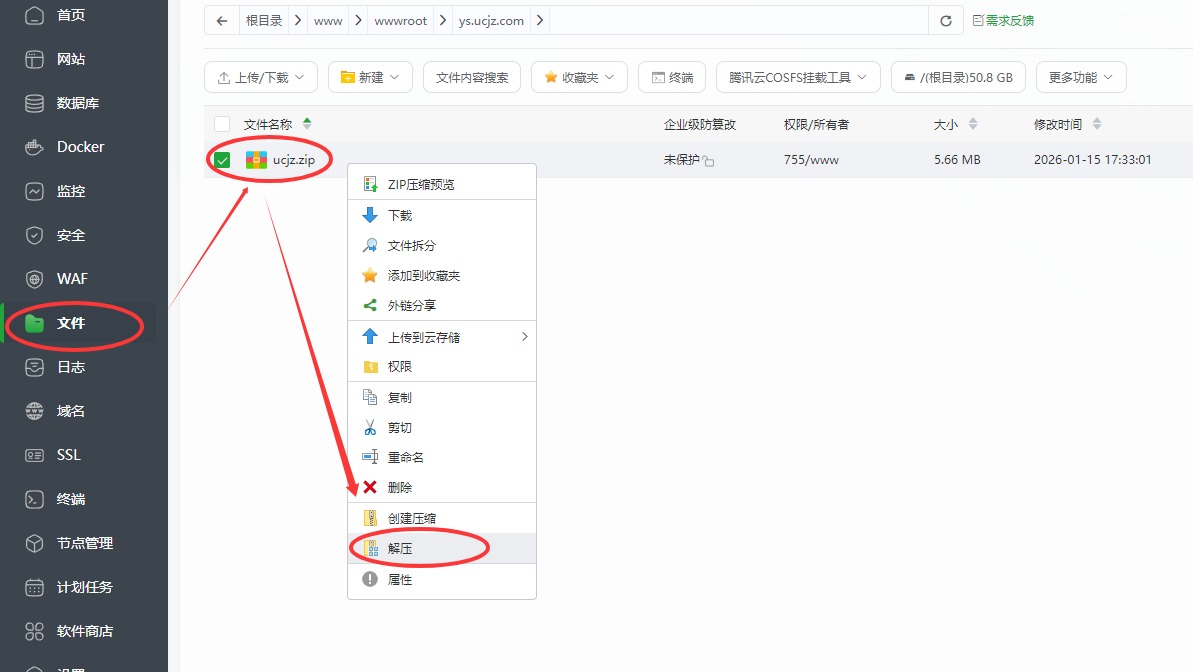
Task: Expand the 上传到云存储 submenu
Action: tap(424, 336)
